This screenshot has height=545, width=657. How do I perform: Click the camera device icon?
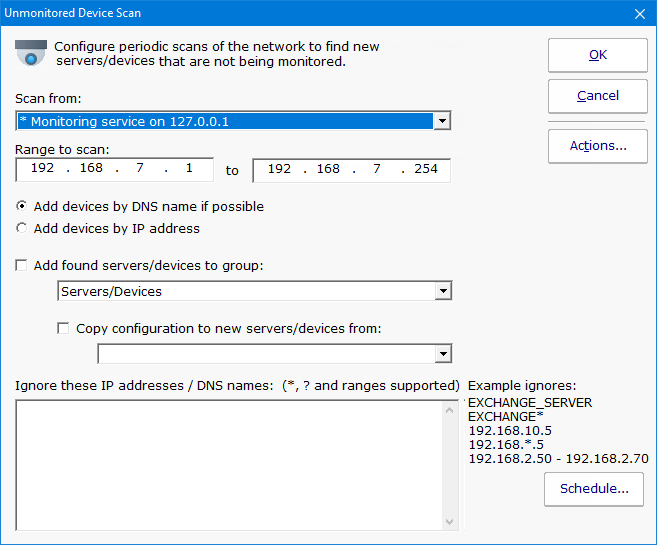pos(31,53)
